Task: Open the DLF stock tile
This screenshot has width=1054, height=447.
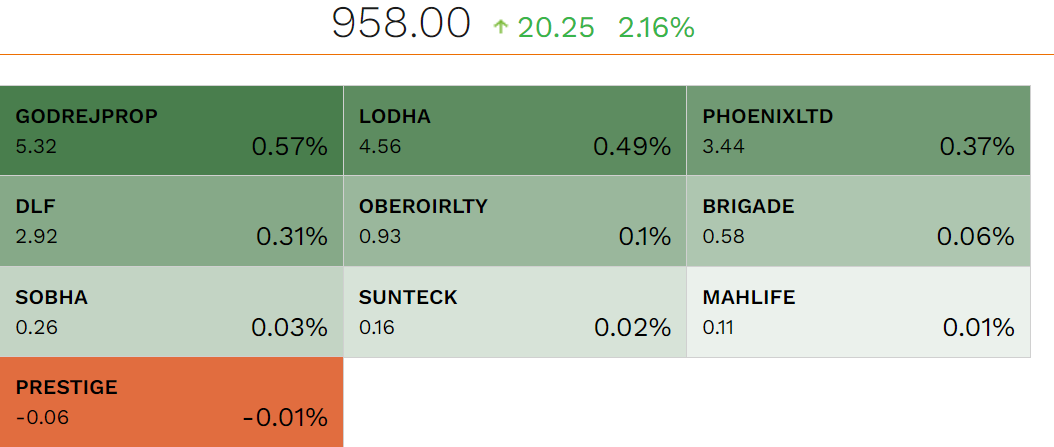Action: click(x=171, y=221)
